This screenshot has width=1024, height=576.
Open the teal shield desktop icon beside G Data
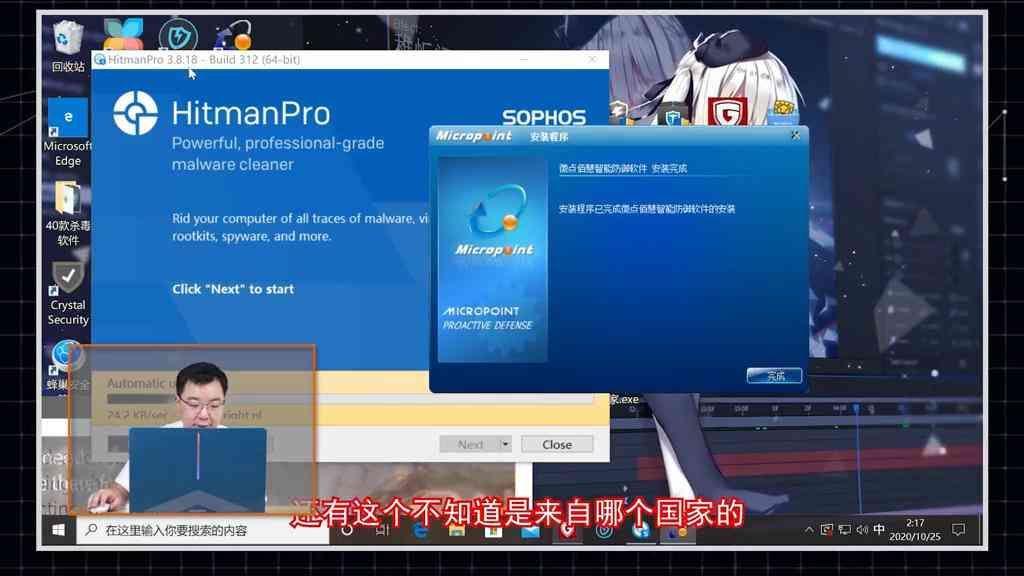coord(673,116)
